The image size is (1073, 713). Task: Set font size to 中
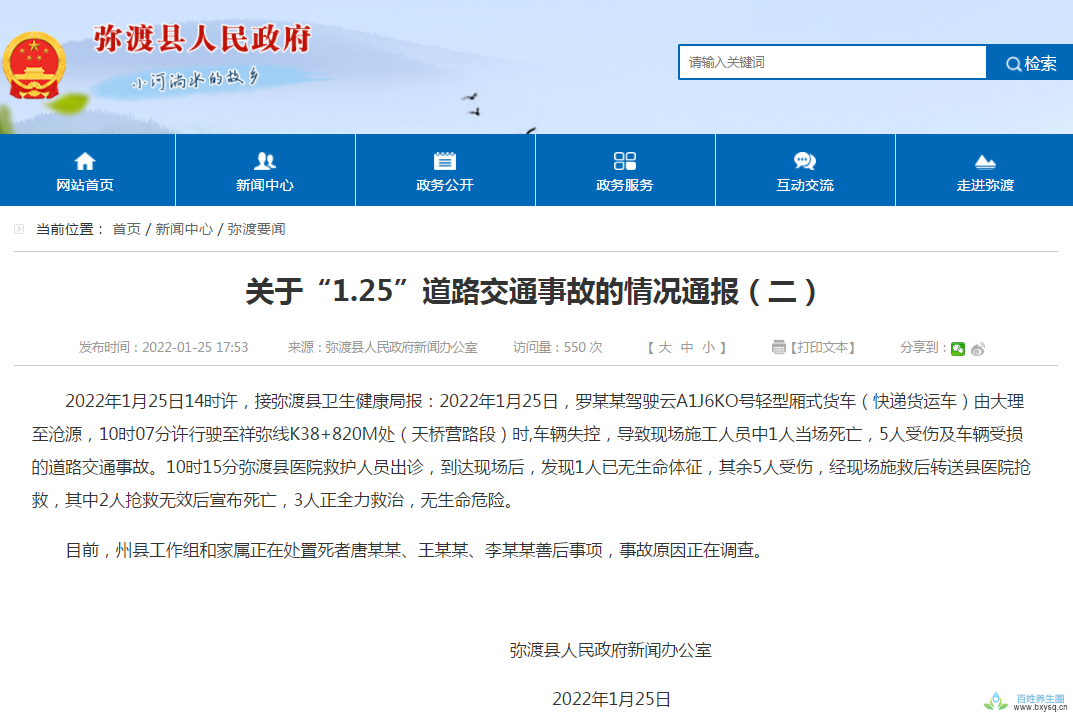click(687, 348)
